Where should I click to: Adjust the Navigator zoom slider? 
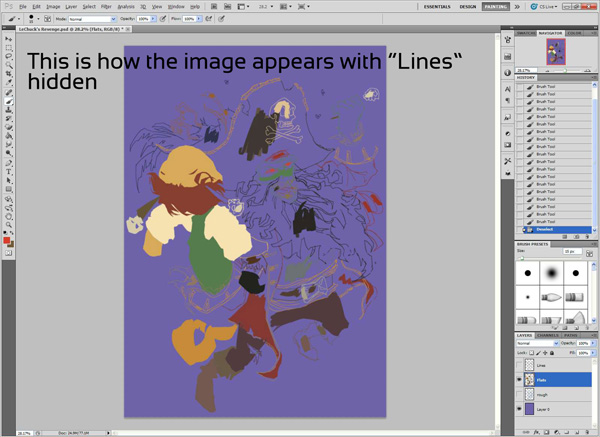click(x=567, y=70)
